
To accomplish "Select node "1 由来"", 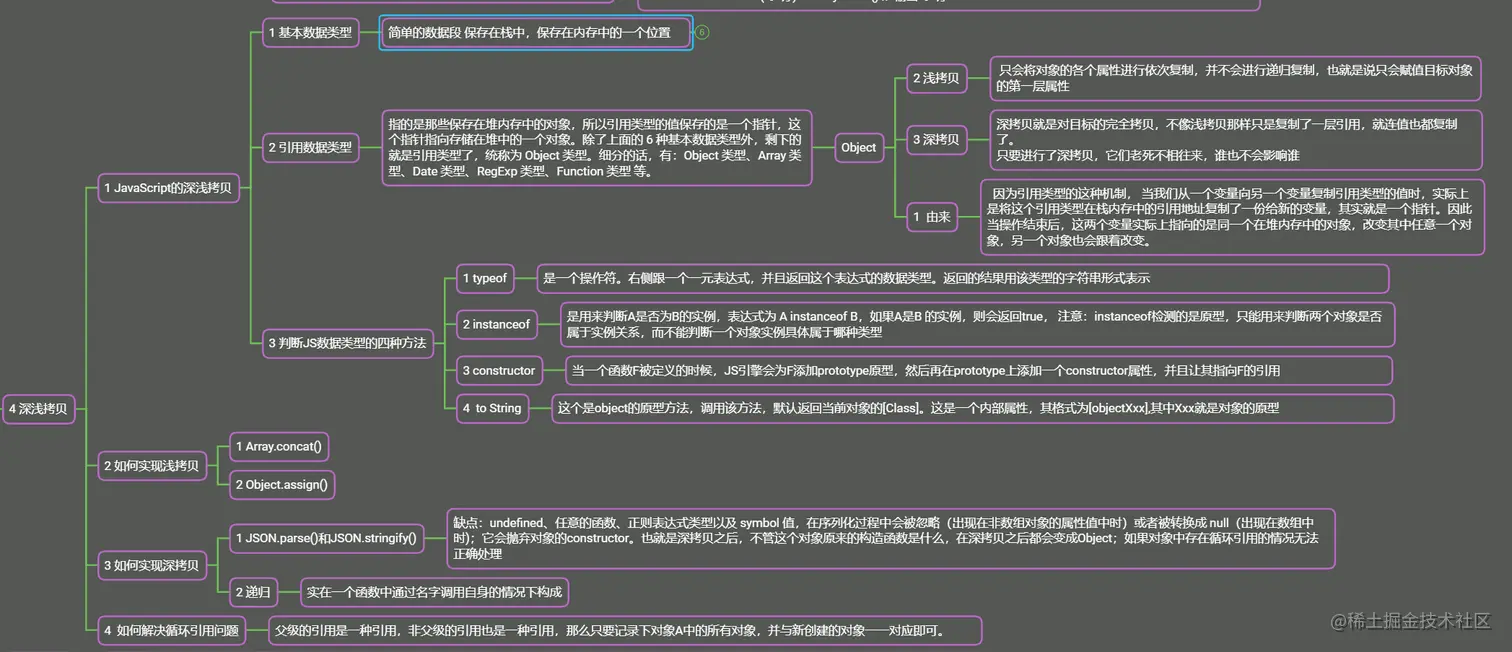I will (932, 216).
